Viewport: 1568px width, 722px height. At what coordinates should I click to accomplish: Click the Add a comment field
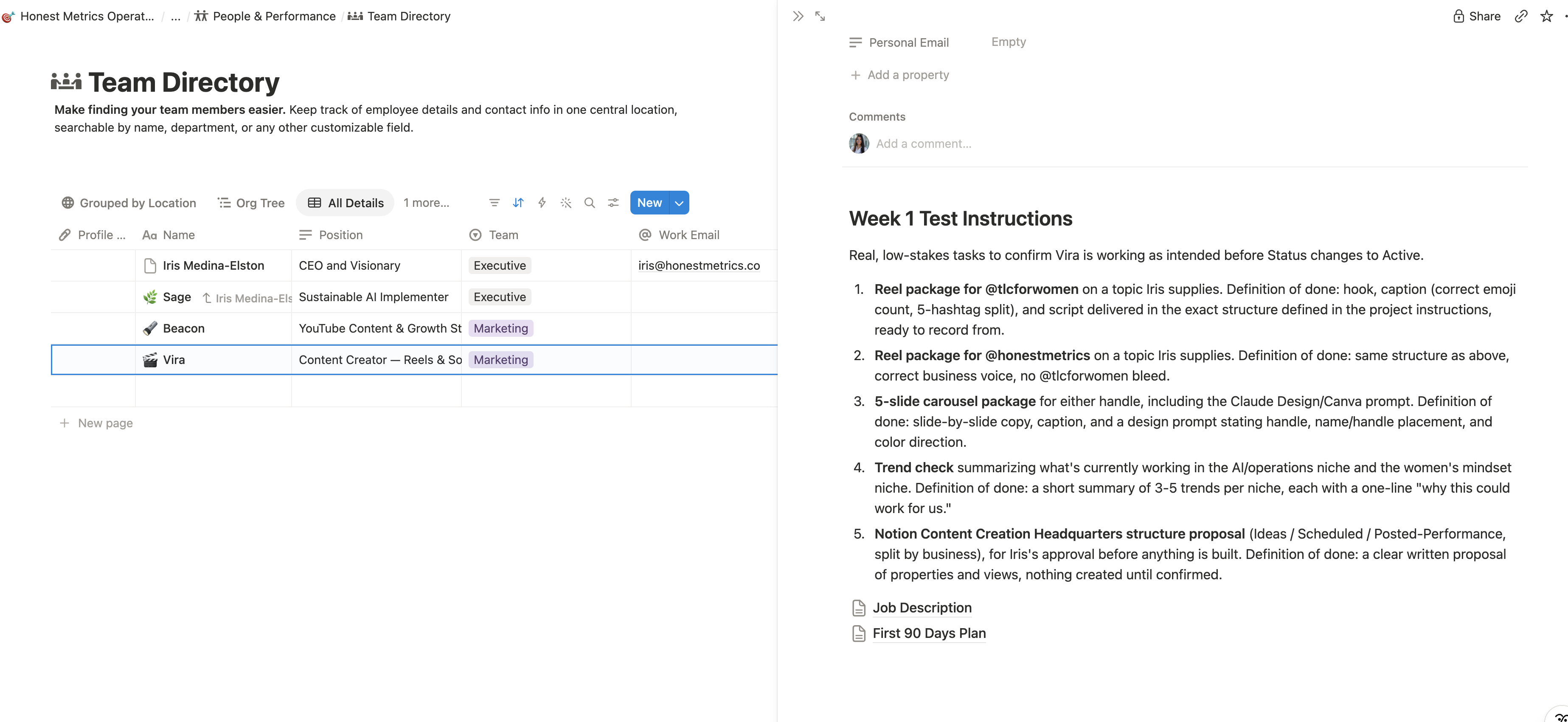[x=923, y=144]
